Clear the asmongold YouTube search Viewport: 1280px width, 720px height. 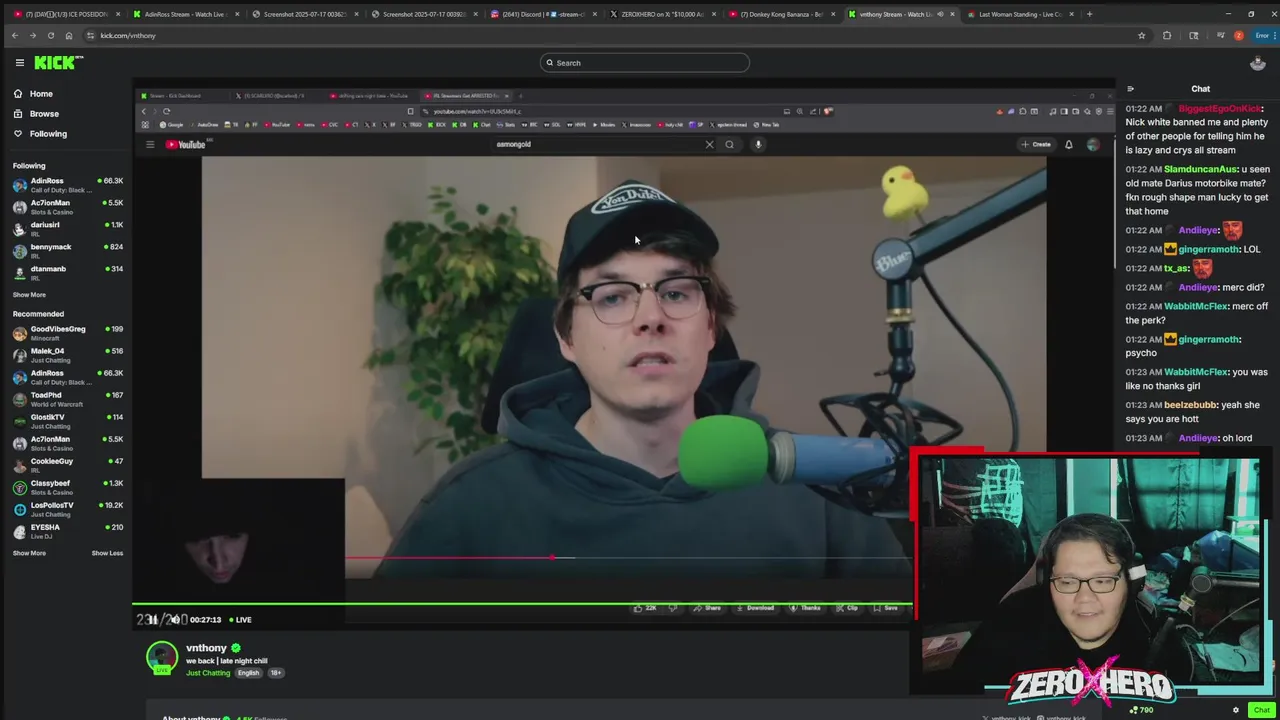pyautogui.click(x=710, y=144)
